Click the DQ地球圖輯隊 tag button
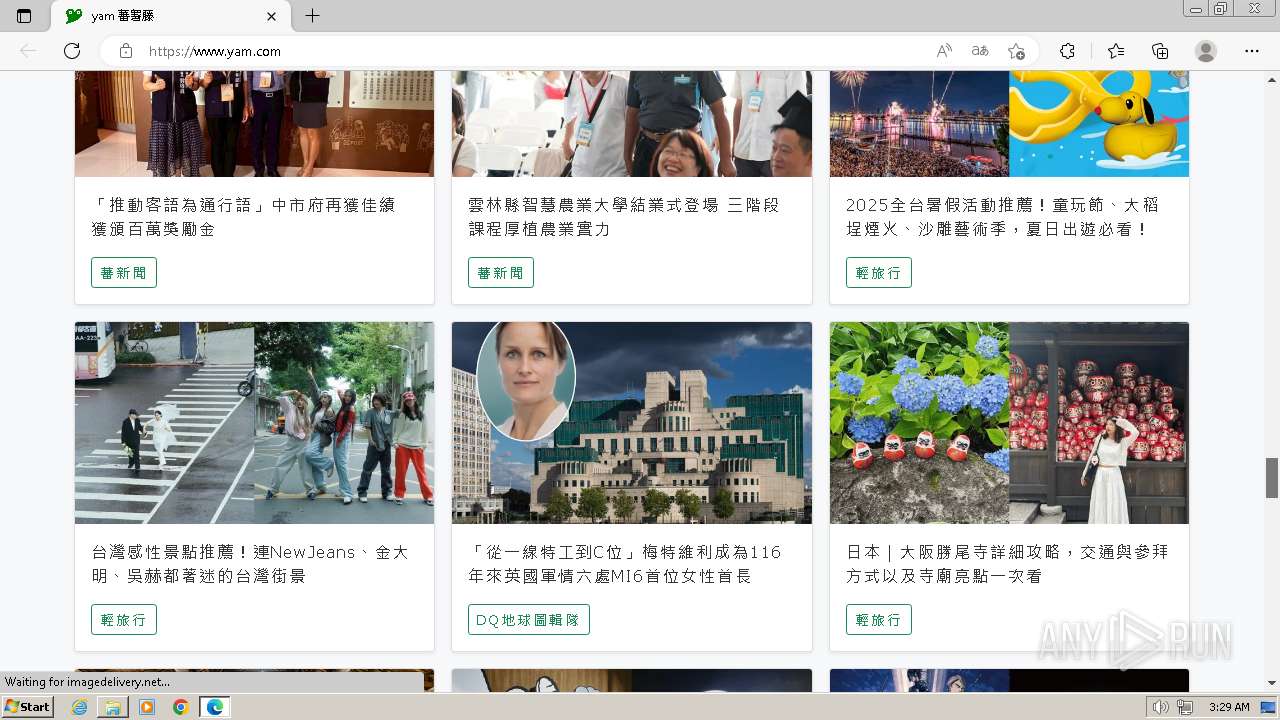1280x720 pixels. click(x=529, y=620)
